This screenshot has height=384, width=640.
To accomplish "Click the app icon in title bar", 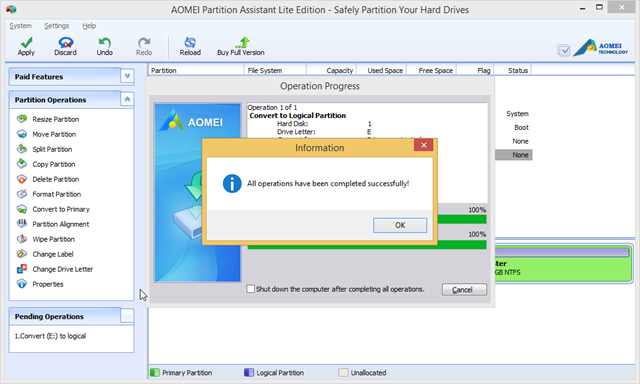I will (x=11, y=9).
